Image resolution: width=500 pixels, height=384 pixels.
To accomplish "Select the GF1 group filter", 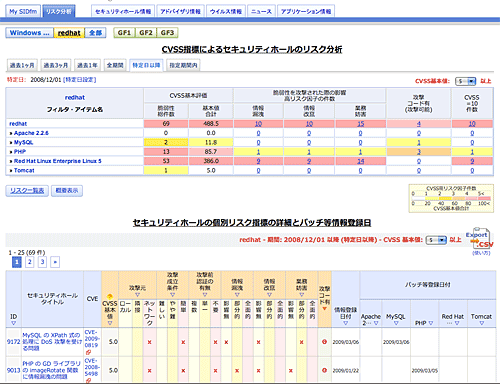I will click(x=124, y=33).
